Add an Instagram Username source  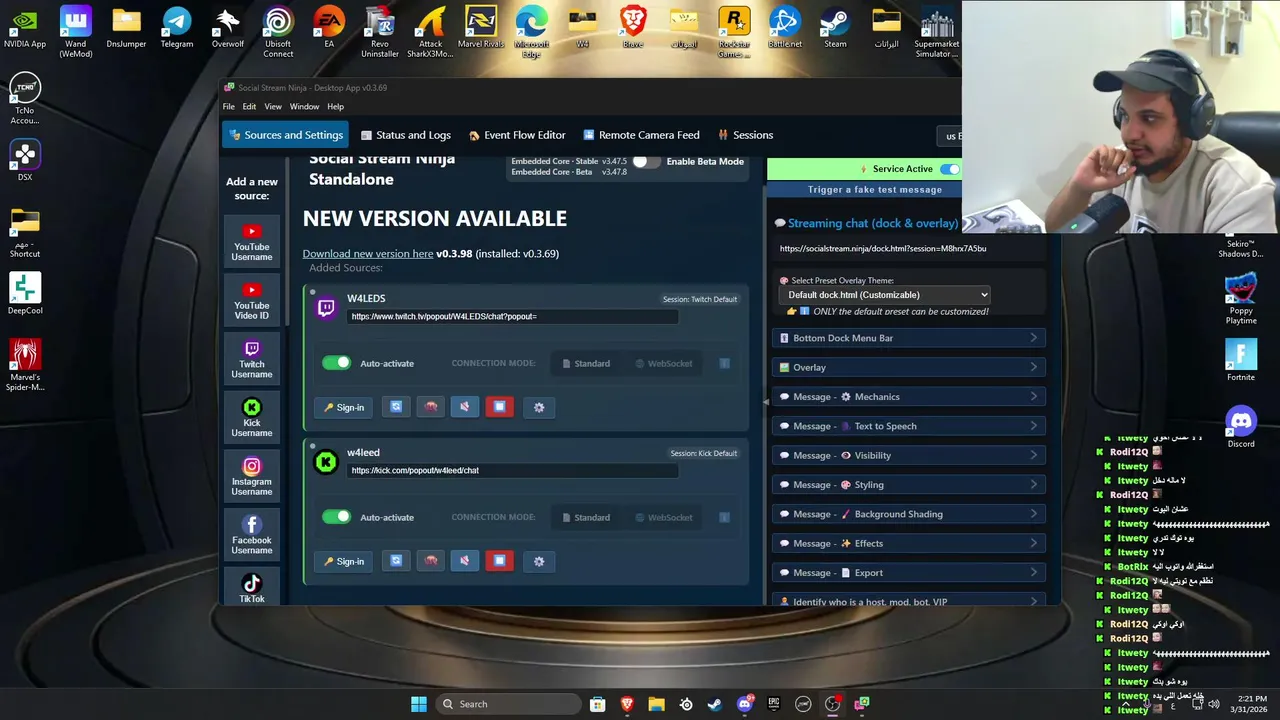252,475
